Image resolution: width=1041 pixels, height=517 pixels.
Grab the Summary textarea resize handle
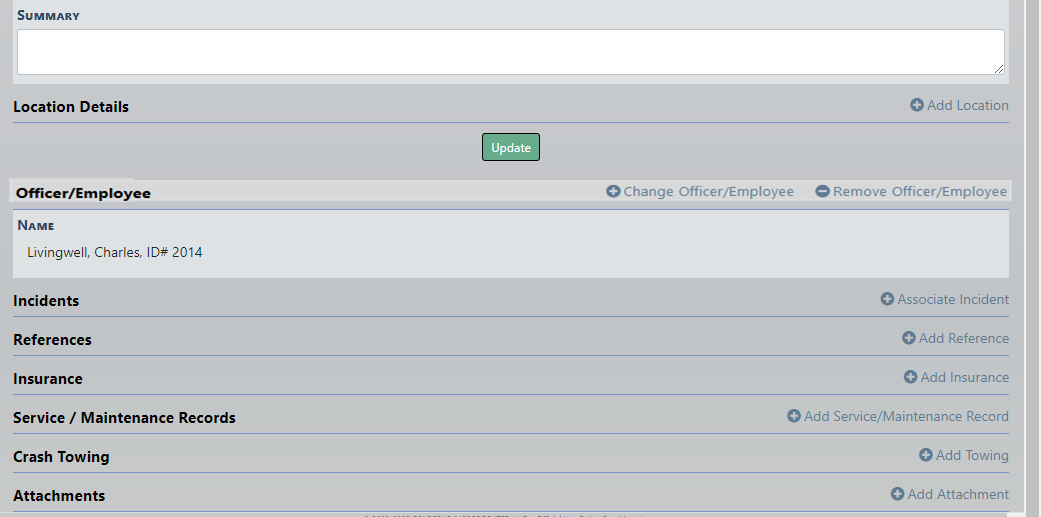[x=999, y=69]
